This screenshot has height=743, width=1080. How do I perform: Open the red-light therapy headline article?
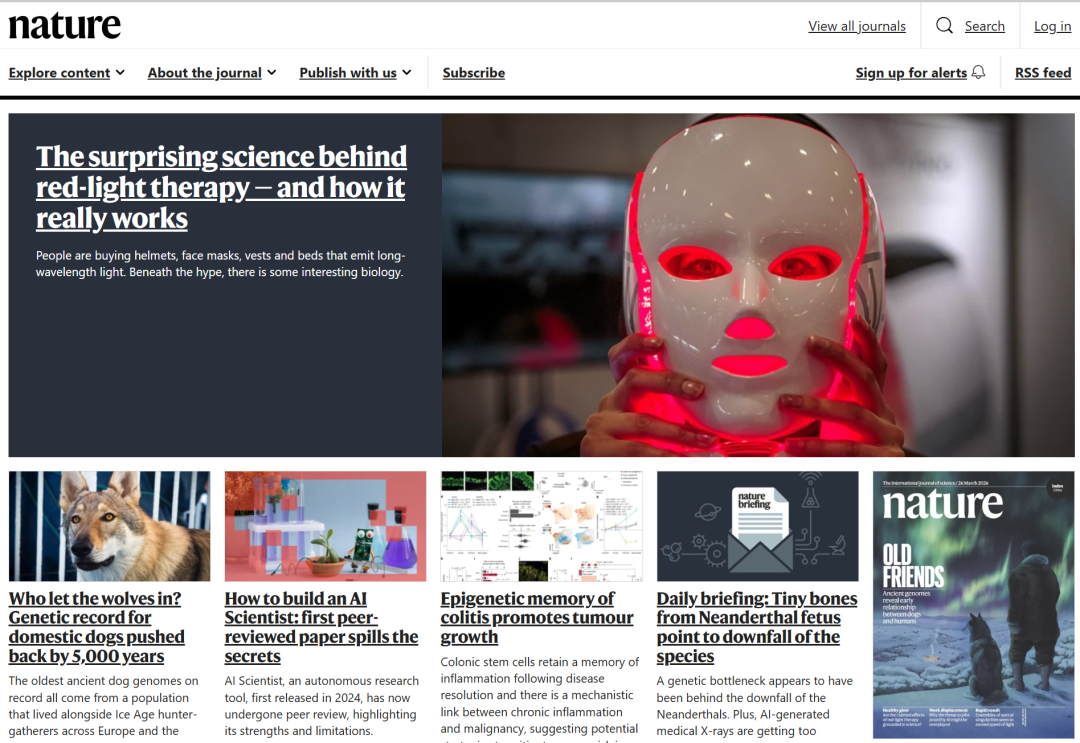pos(221,187)
